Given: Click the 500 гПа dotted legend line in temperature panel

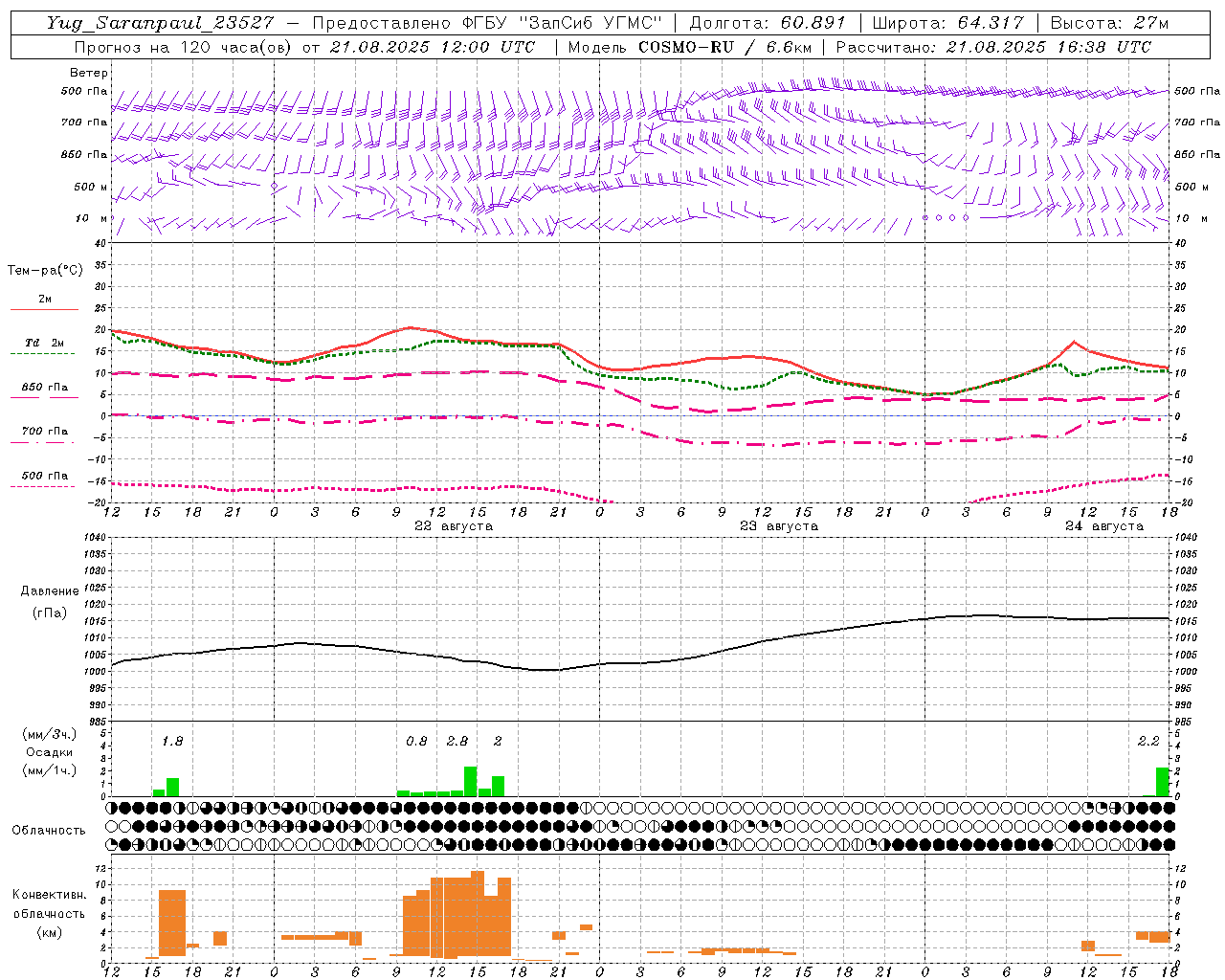Looking at the screenshot, I should click(42, 486).
